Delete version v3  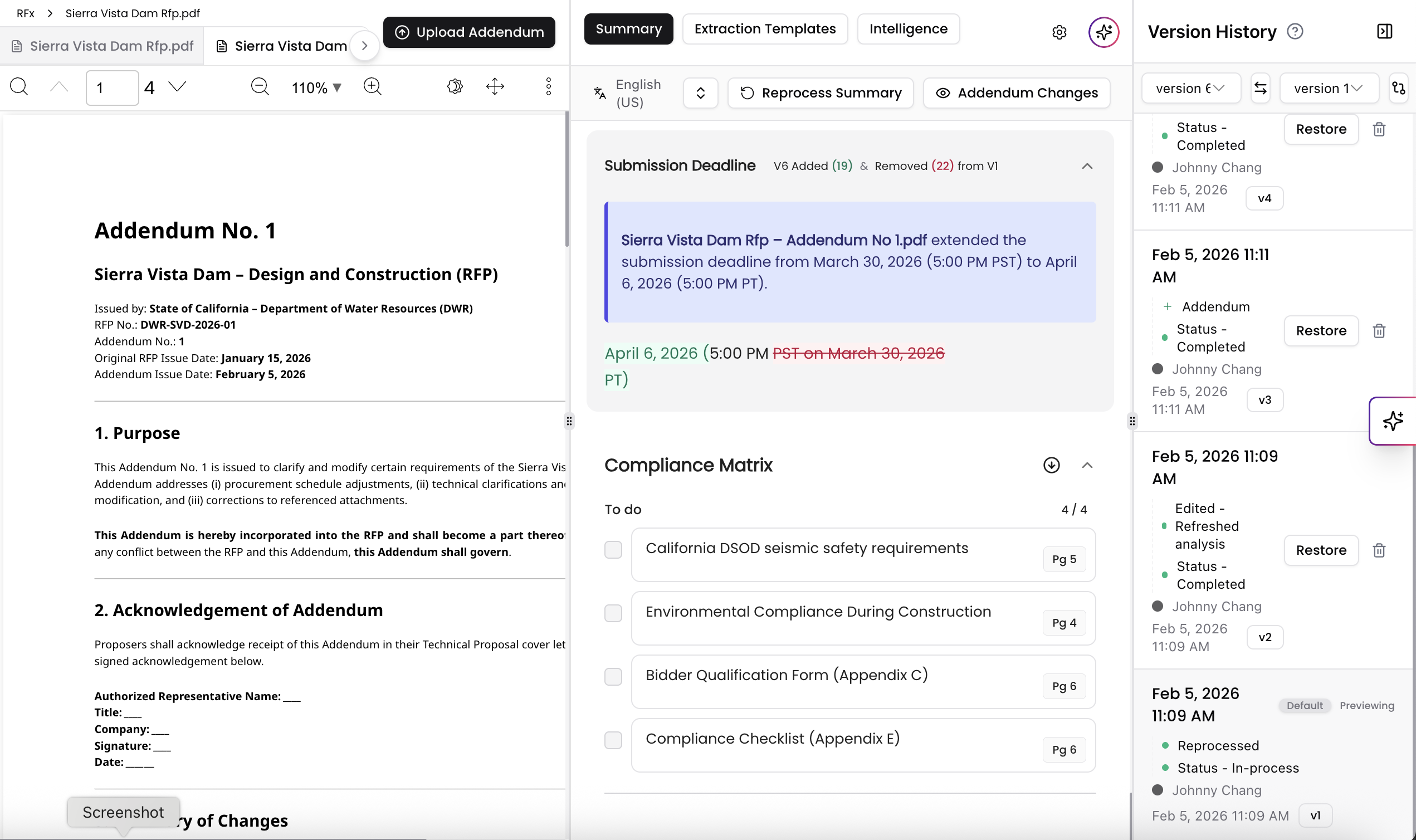[x=1379, y=331]
